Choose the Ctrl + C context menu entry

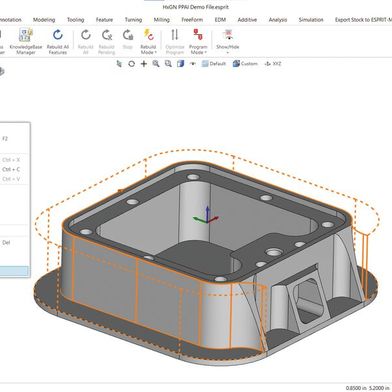click(x=13, y=169)
